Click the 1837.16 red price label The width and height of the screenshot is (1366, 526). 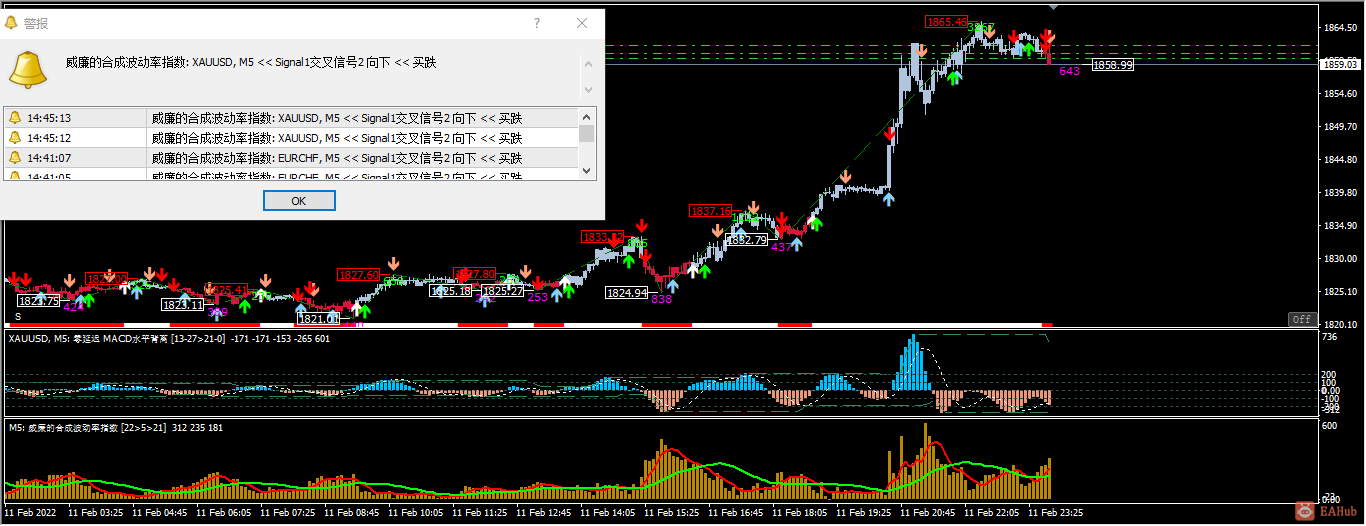click(710, 211)
